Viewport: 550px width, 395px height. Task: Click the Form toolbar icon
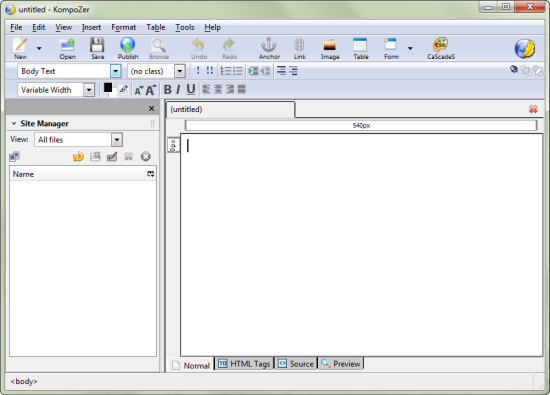[391, 48]
